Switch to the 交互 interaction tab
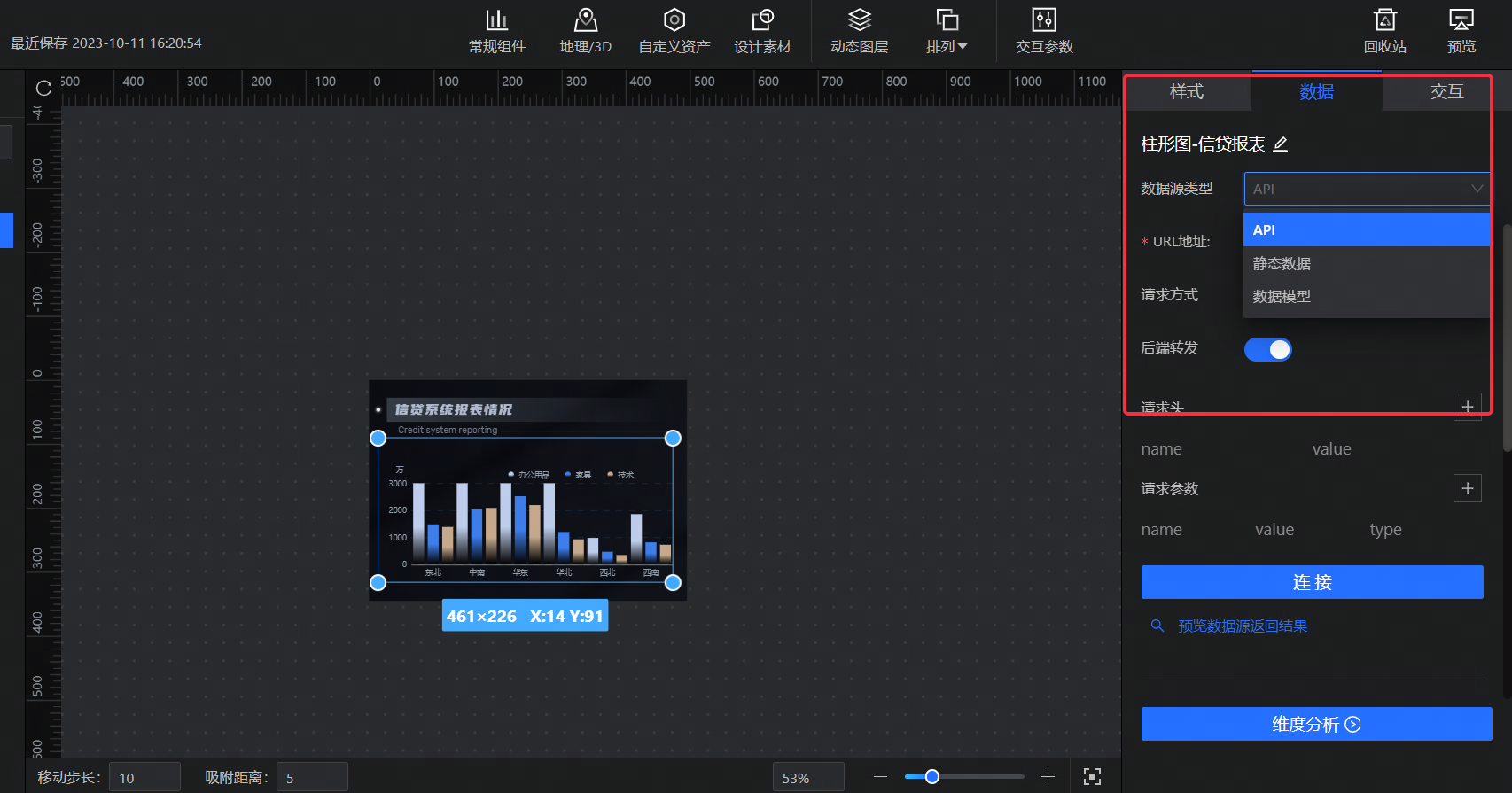1512x793 pixels. [x=1446, y=92]
